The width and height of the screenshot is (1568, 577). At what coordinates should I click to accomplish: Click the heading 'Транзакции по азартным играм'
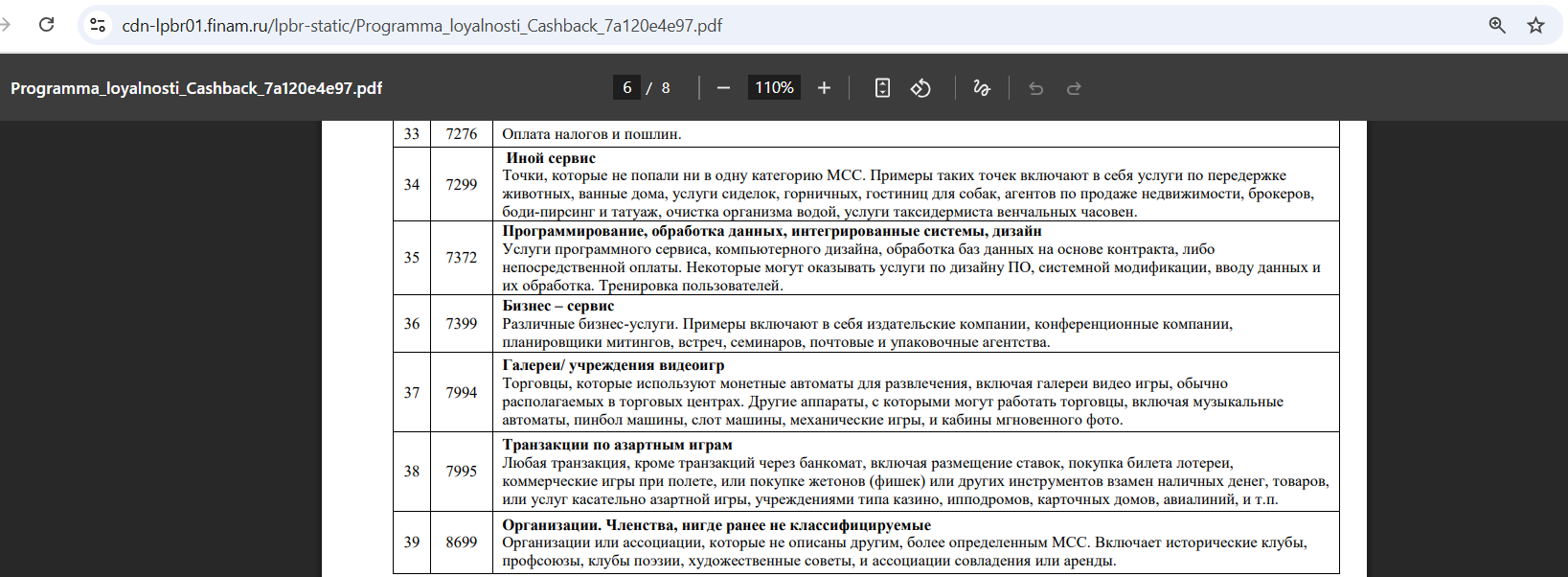click(617, 445)
